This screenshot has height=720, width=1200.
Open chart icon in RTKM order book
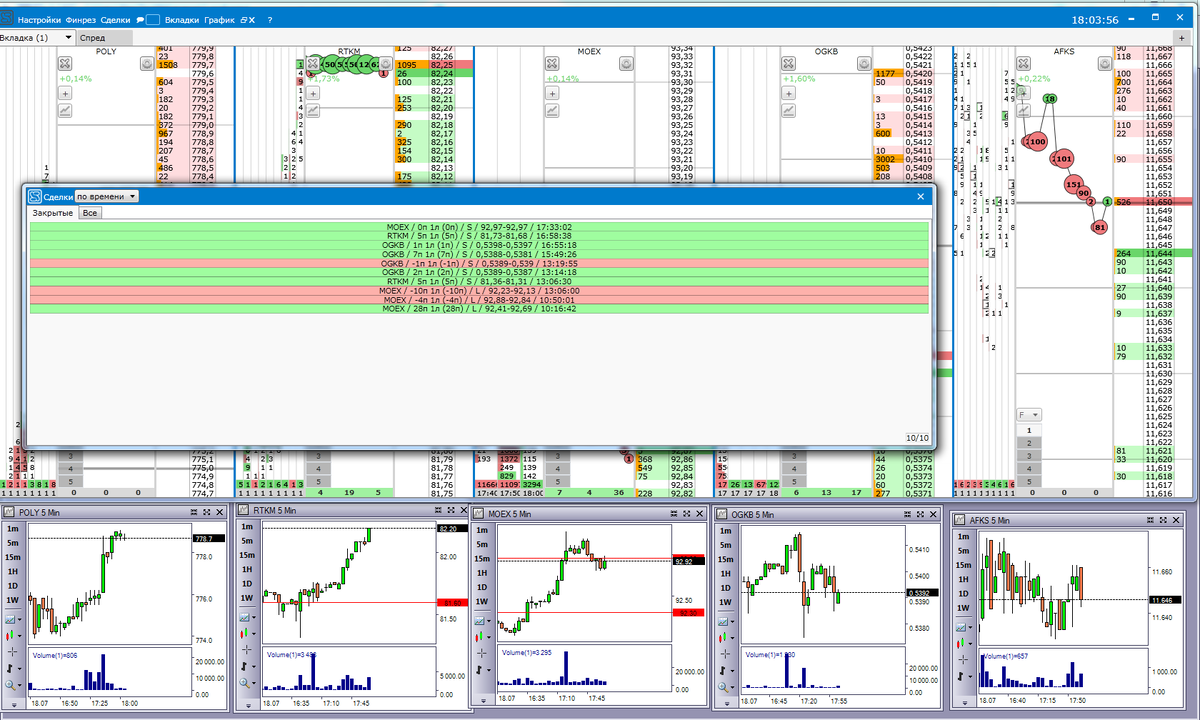click(312, 110)
